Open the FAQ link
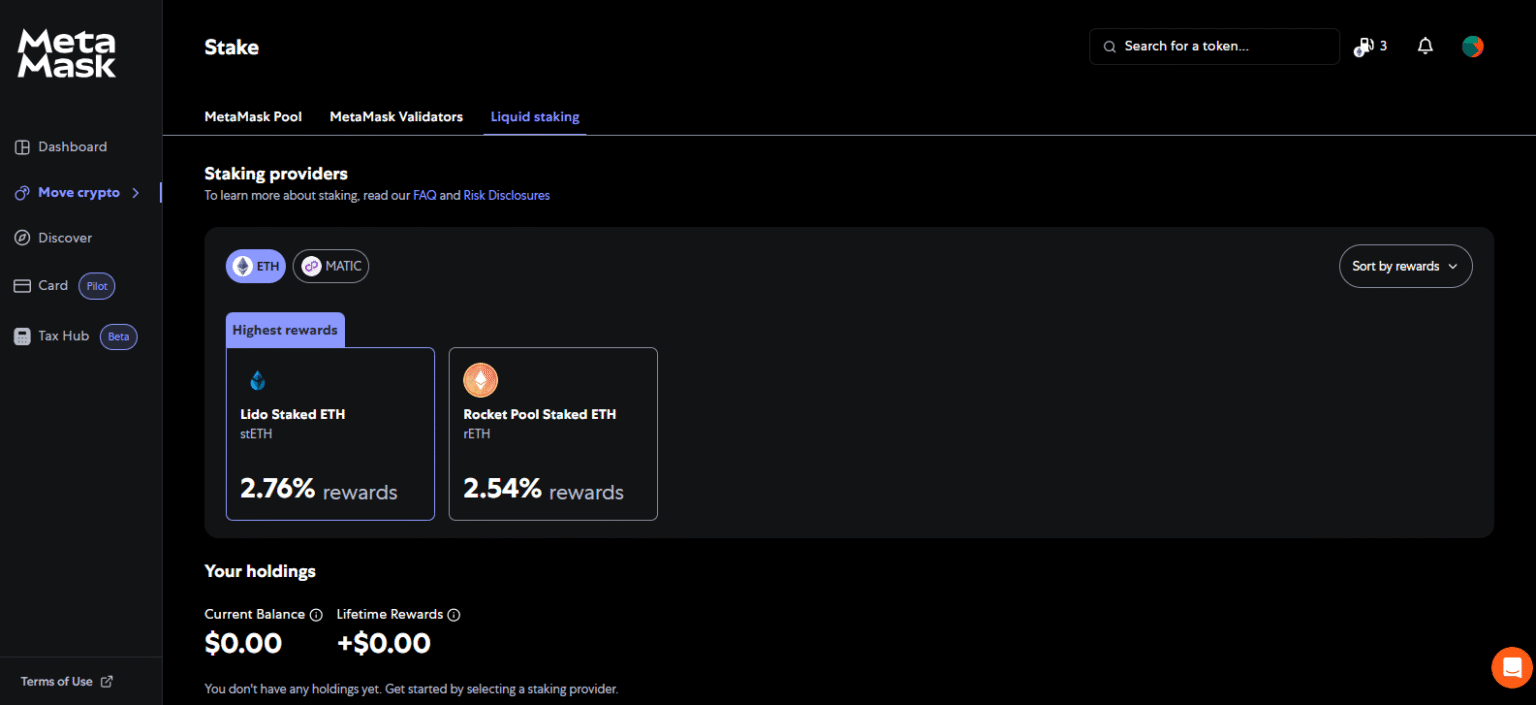Screen dimensions: 1536x705 coord(424,196)
